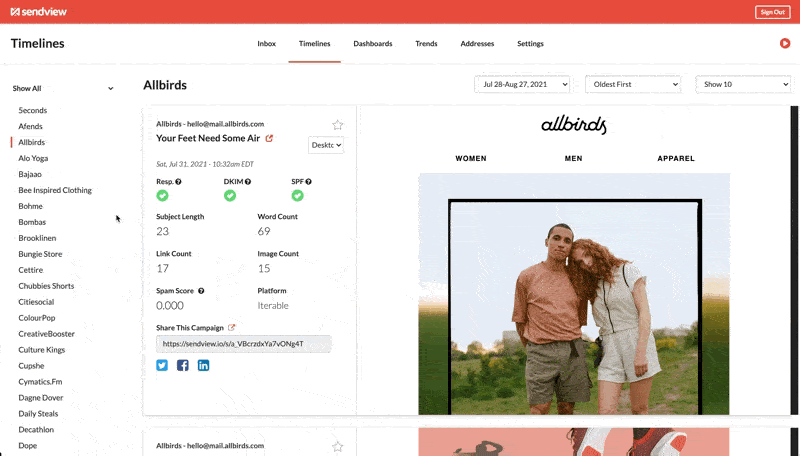Click the DKIM help question icon

pyautogui.click(x=247, y=182)
